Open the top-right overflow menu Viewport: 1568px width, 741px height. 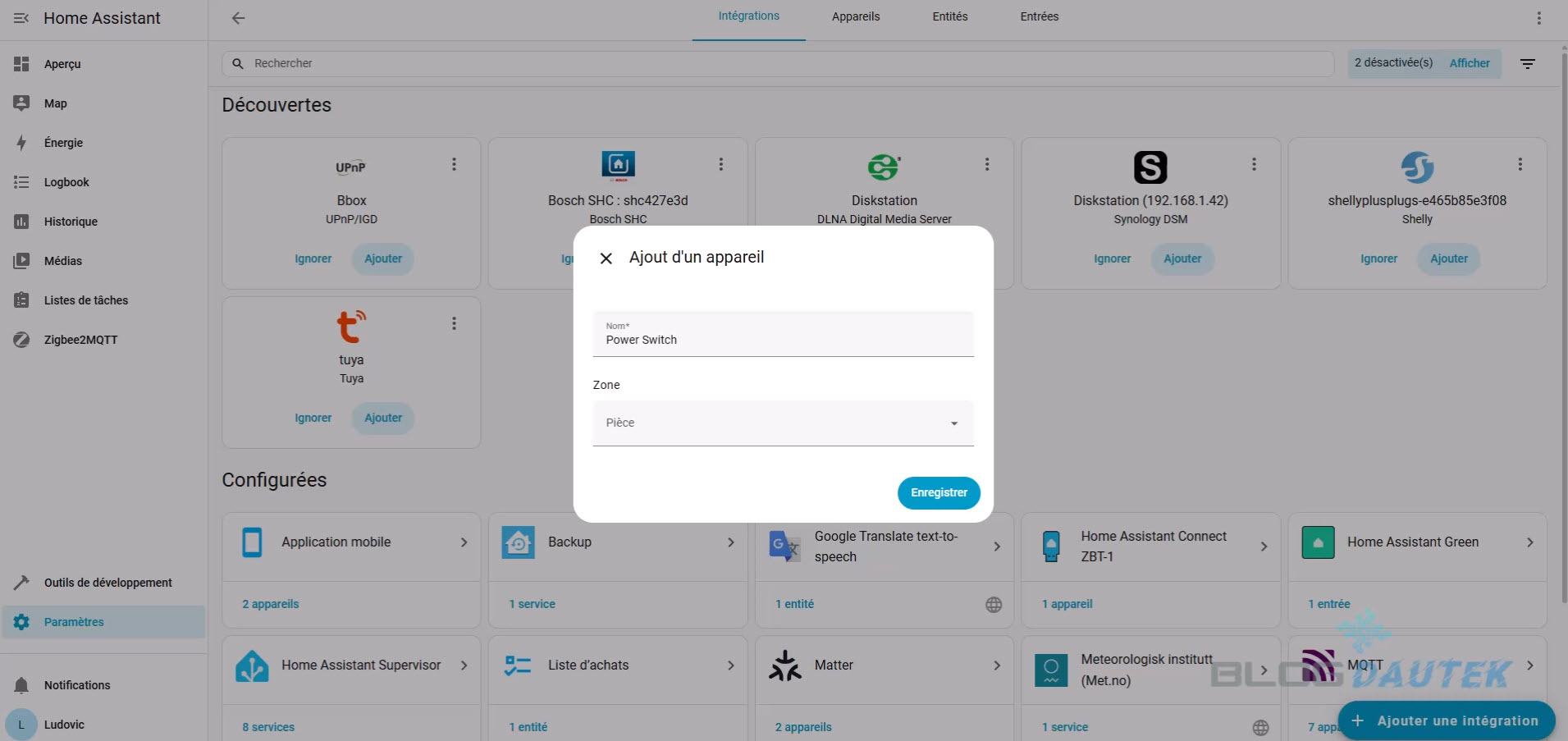[x=1538, y=18]
